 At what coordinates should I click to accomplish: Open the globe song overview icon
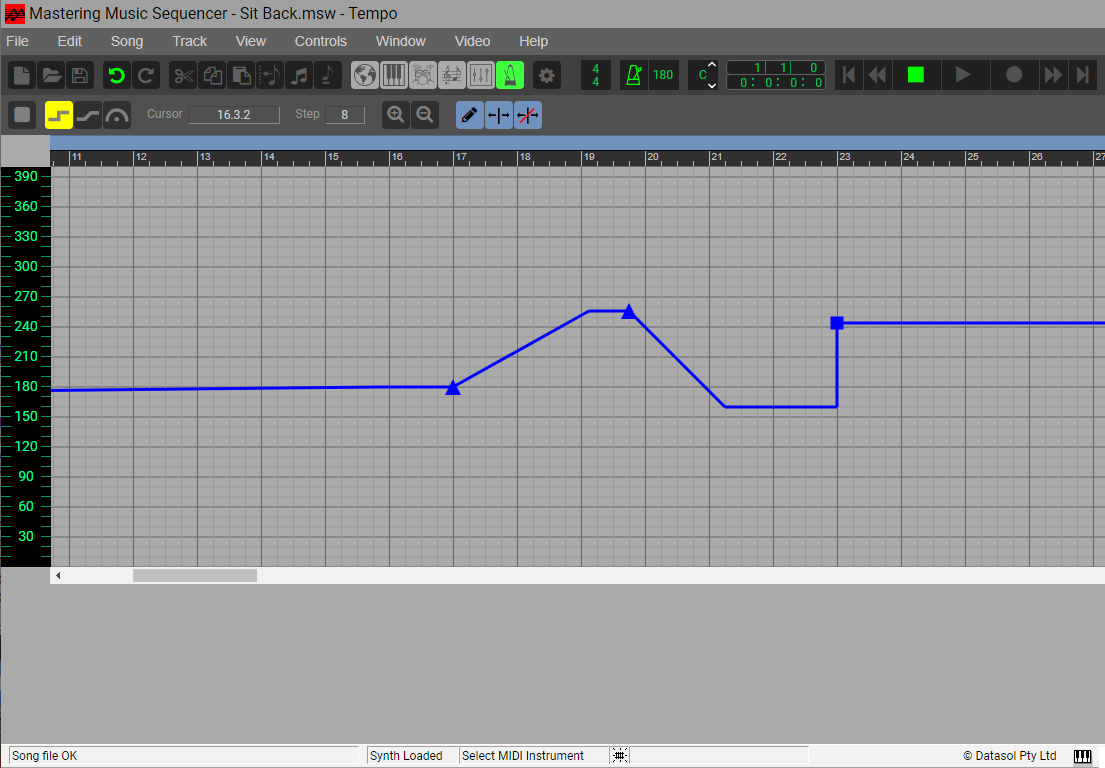[365, 75]
